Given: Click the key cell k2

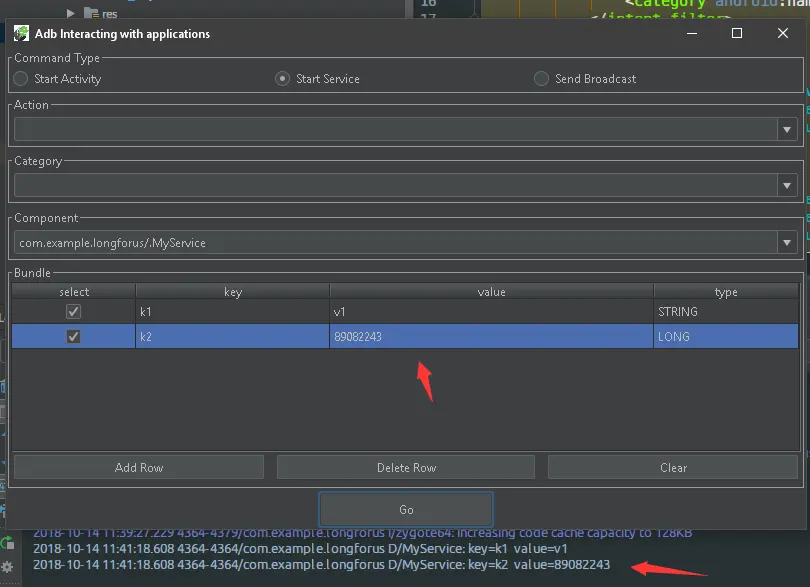Looking at the screenshot, I should click(232, 336).
